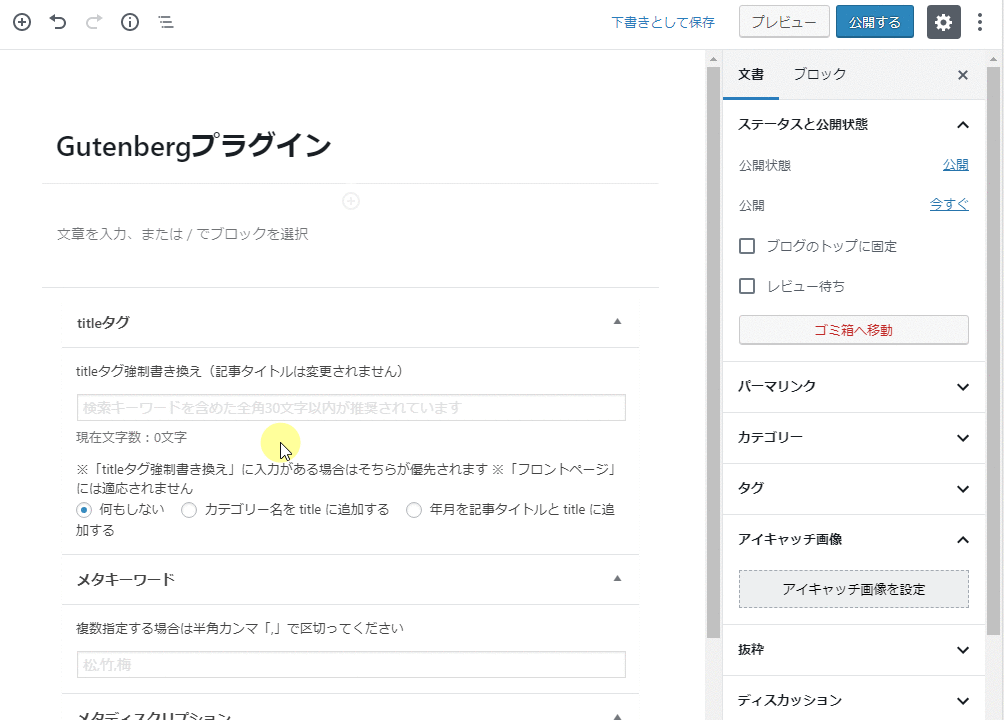Click 下書きとして保存 to save draft

click(663, 22)
